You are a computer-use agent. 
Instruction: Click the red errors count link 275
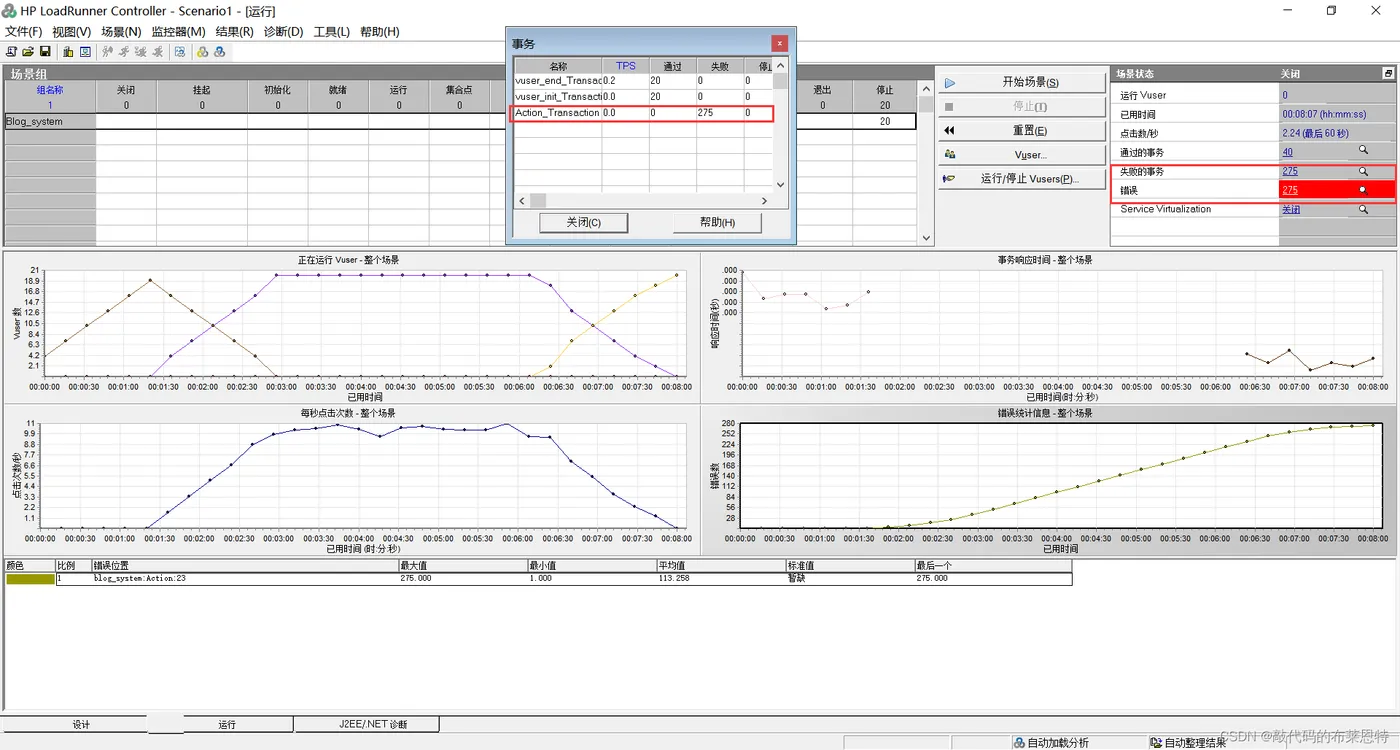click(1290, 190)
